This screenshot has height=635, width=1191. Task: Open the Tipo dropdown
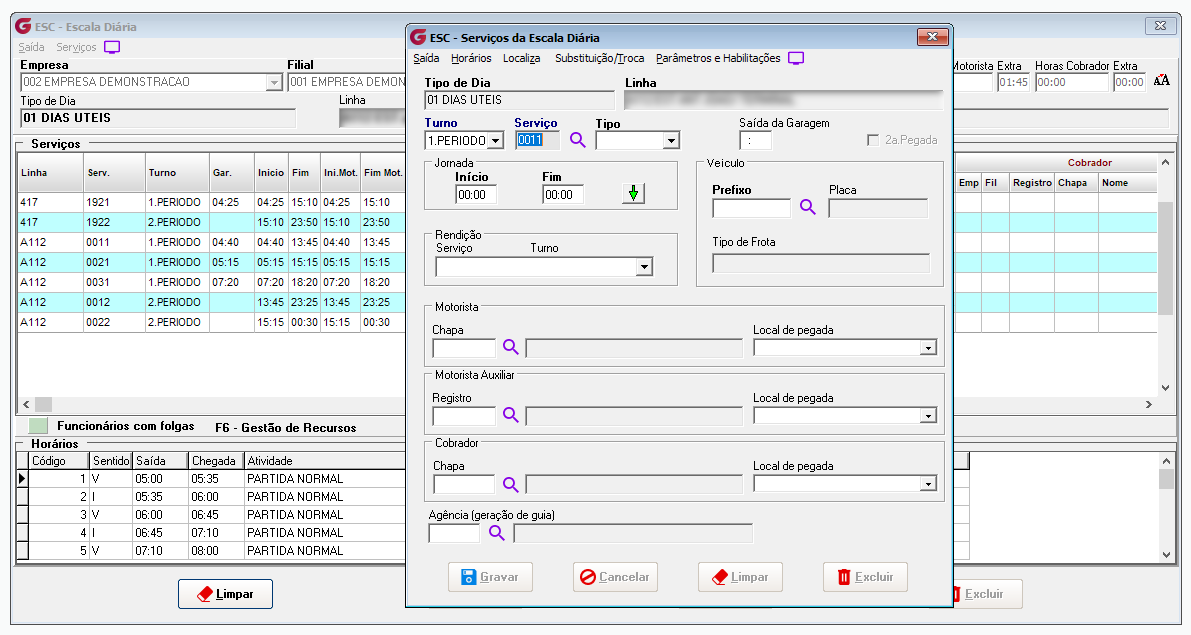click(670, 141)
